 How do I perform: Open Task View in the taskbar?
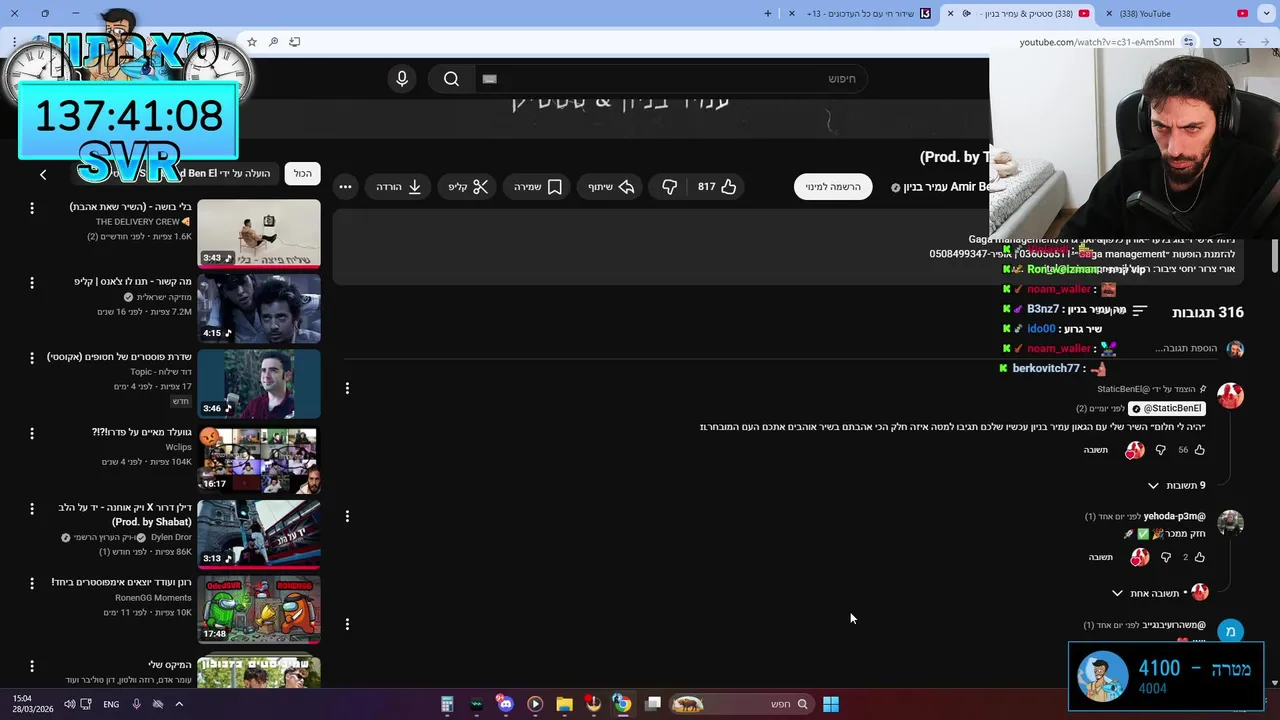pos(653,704)
